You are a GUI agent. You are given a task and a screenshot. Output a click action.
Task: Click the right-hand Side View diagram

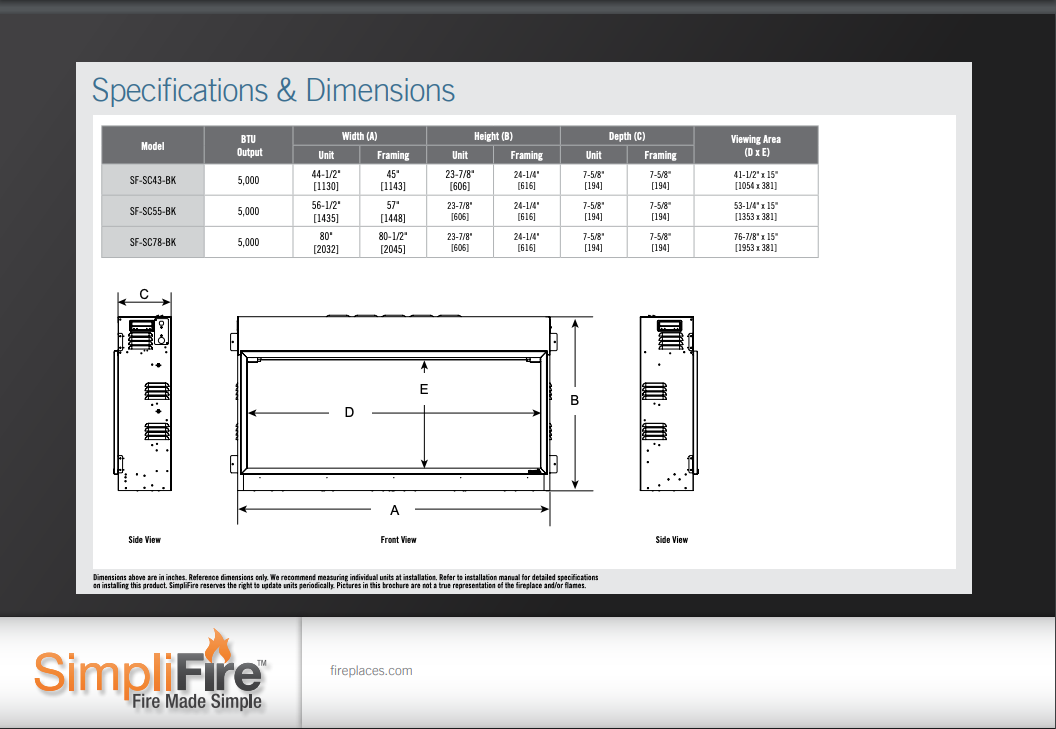[x=667, y=403]
